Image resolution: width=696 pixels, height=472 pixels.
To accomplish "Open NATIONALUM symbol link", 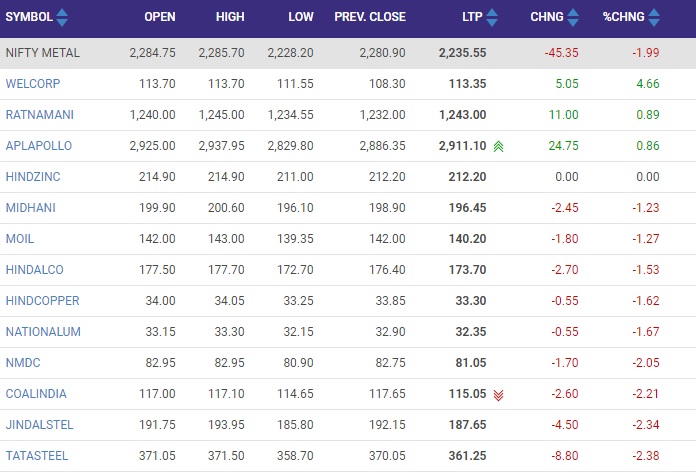I will (x=43, y=332).
